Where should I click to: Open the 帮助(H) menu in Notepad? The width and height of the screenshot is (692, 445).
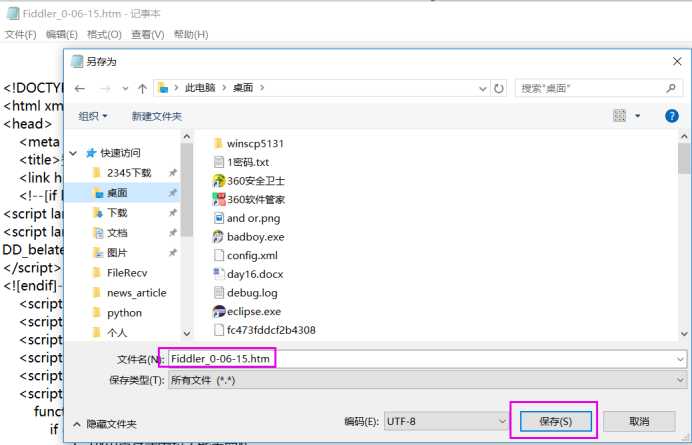pos(191,34)
